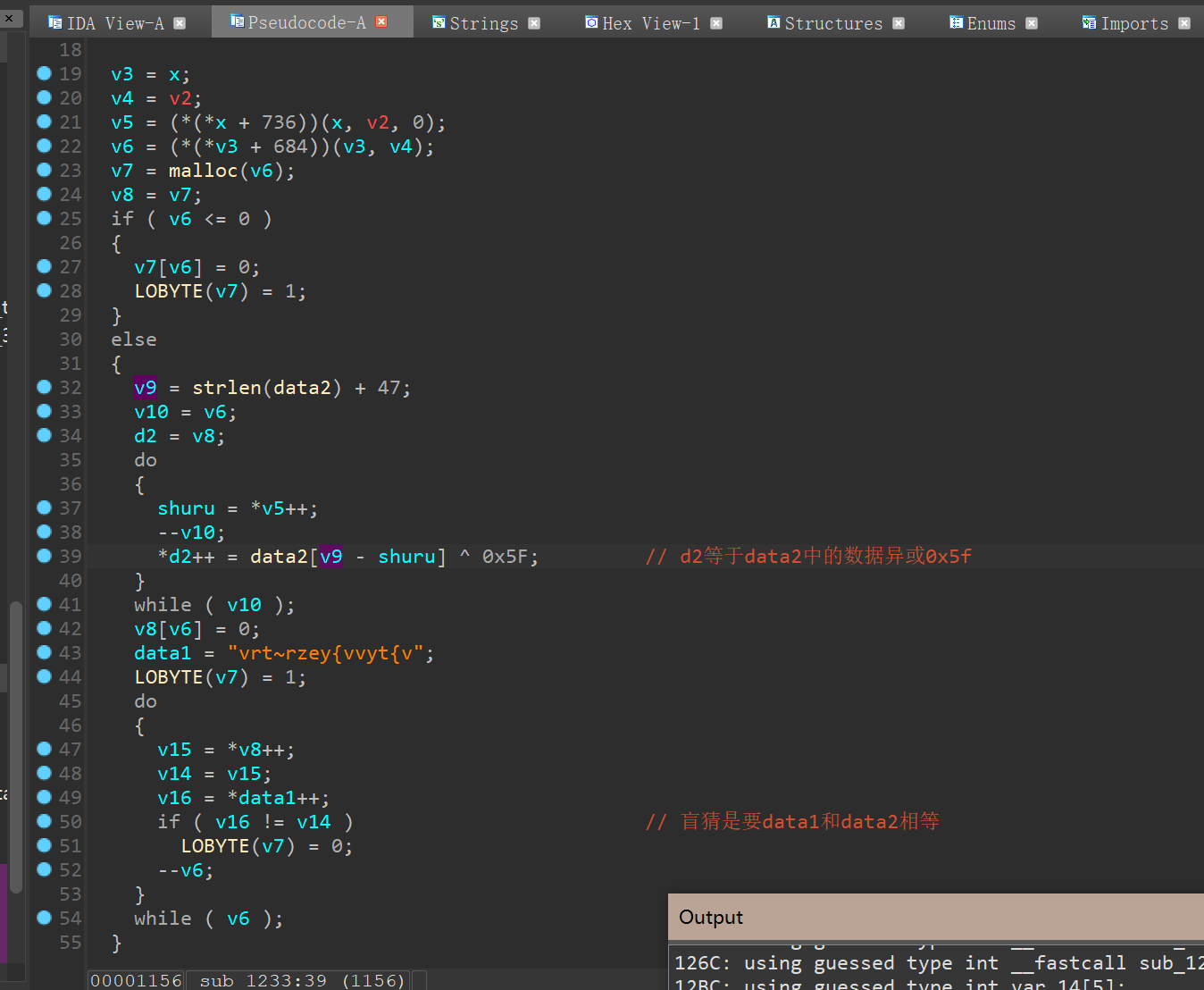The height and width of the screenshot is (990, 1204).
Task: Click the strlen function call on line 32
Action: [227, 388]
